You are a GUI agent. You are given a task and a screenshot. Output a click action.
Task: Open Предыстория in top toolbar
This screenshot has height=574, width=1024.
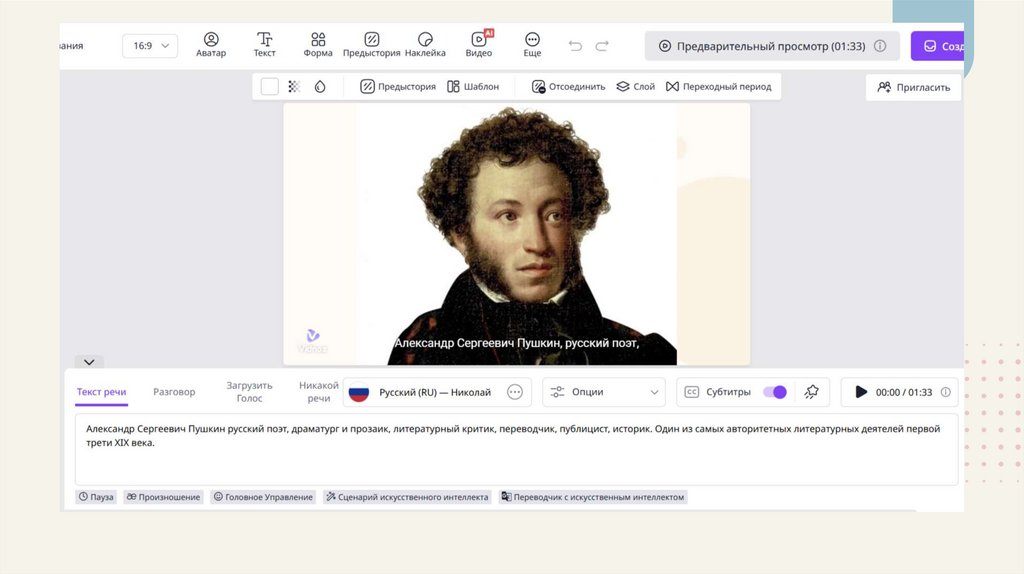coord(372,45)
